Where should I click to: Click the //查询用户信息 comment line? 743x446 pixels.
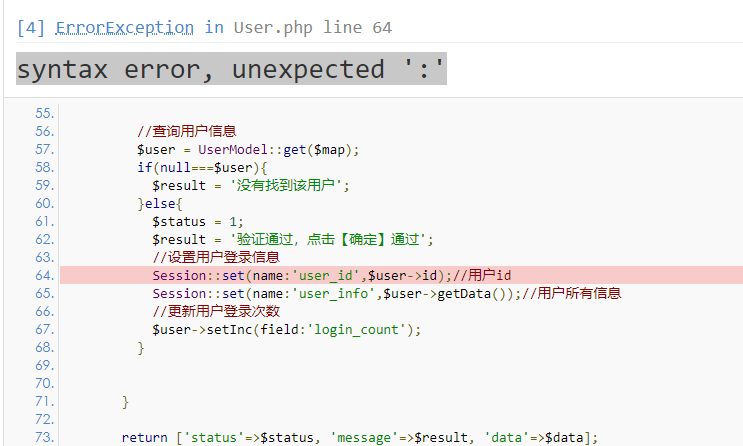[x=187, y=131]
